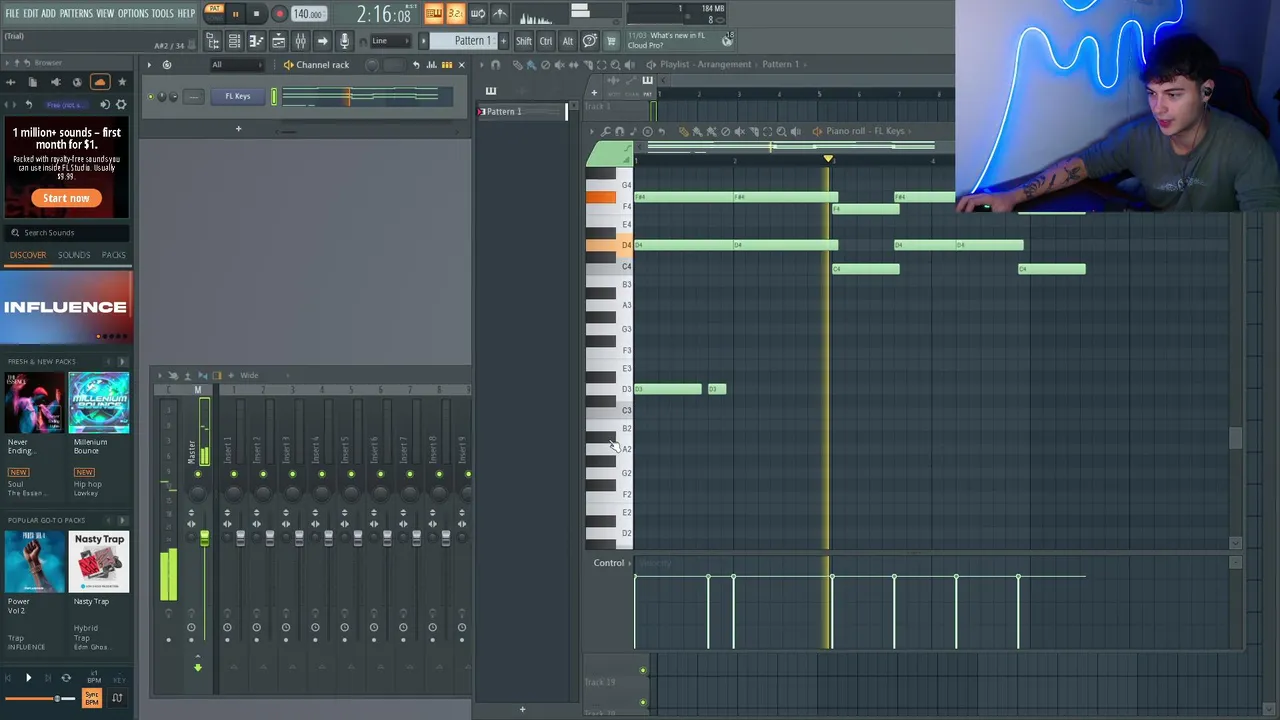Open the FILE menu

pos(12,13)
